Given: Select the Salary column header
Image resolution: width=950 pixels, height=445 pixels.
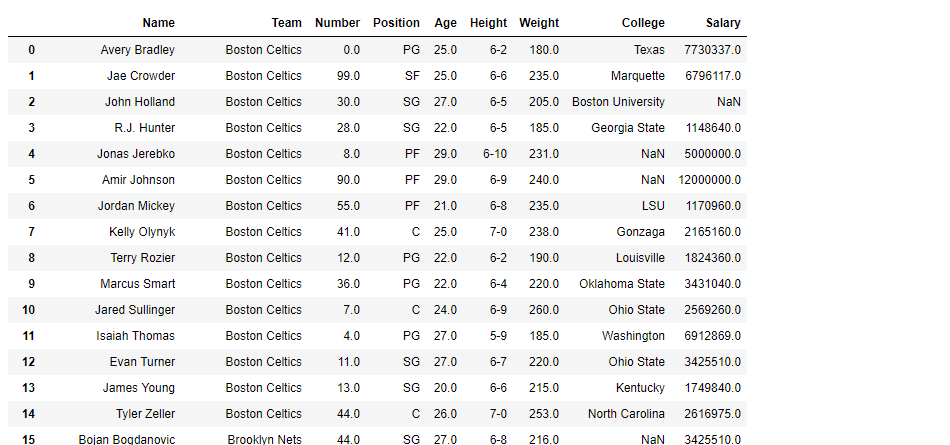Looking at the screenshot, I should coord(723,23).
